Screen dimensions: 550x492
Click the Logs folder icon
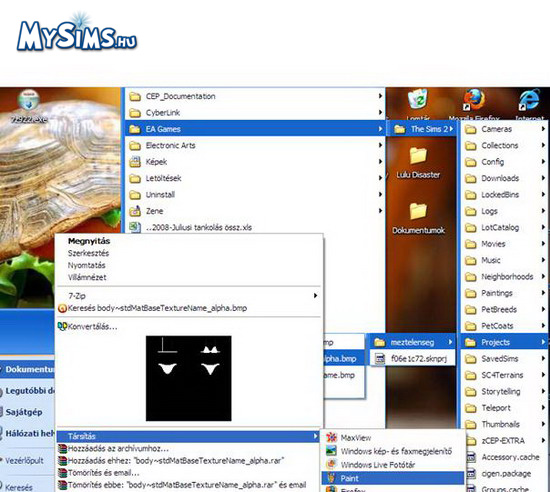pyautogui.click(x=470, y=211)
